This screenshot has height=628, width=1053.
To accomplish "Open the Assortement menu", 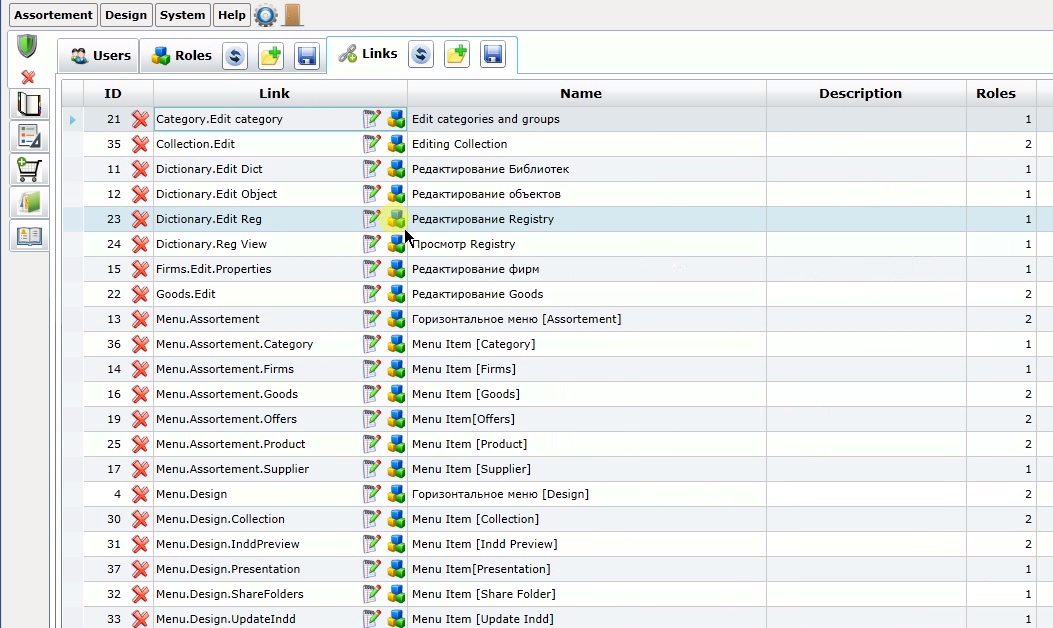I will pyautogui.click(x=53, y=15).
